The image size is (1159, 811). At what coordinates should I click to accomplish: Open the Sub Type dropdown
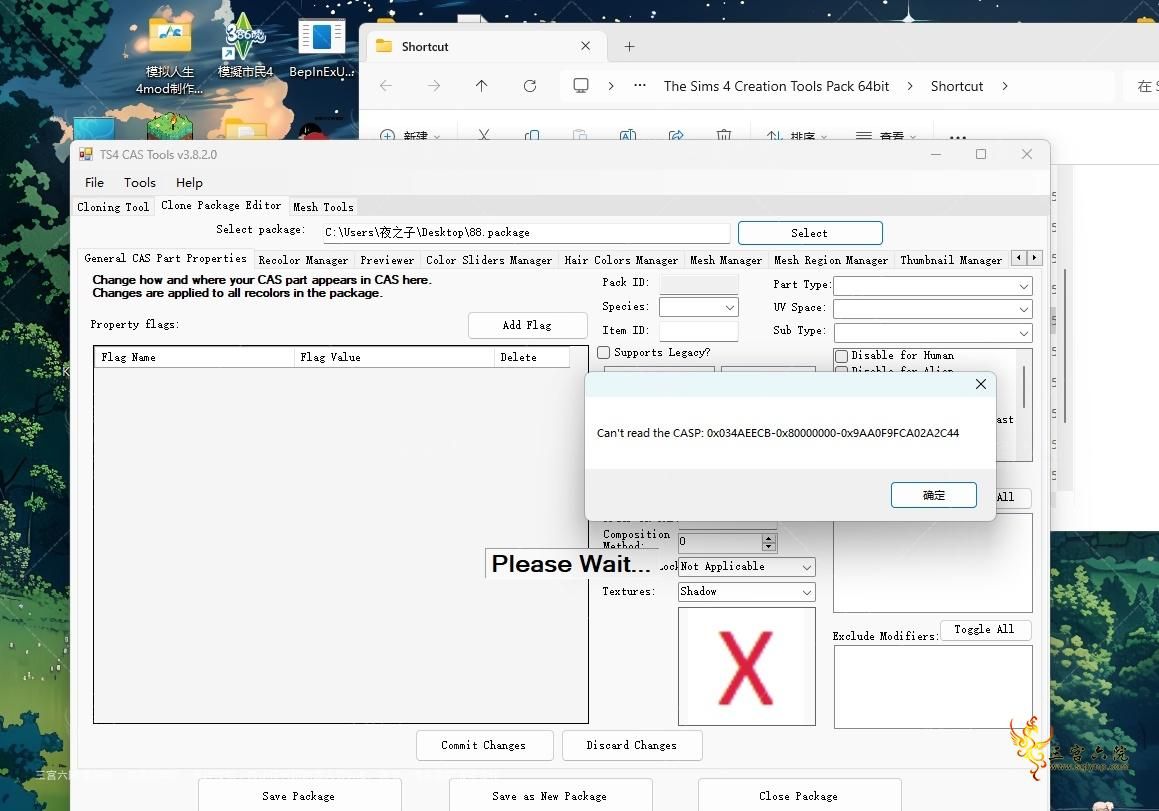click(1024, 333)
